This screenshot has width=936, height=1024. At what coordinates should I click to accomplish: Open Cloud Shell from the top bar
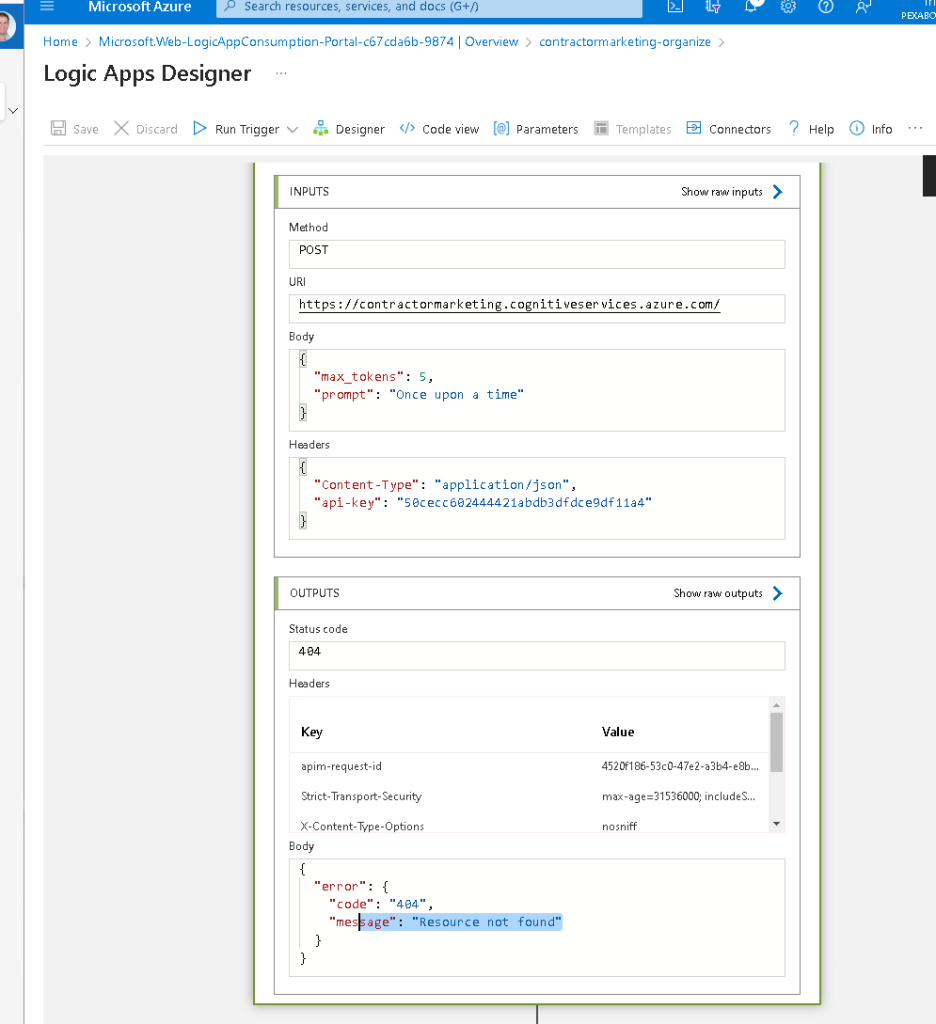pos(675,7)
